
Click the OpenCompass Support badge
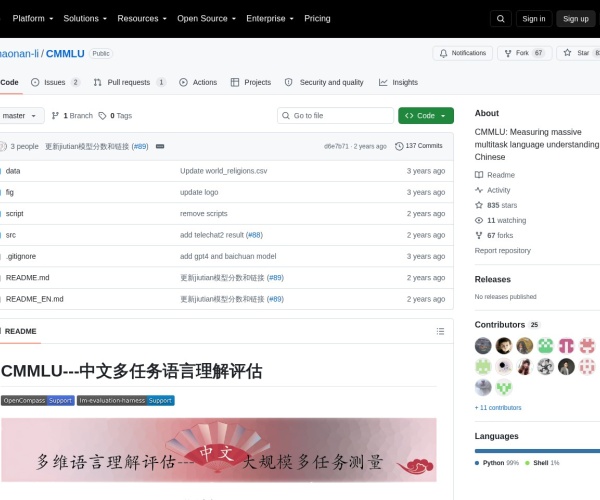(x=38, y=401)
